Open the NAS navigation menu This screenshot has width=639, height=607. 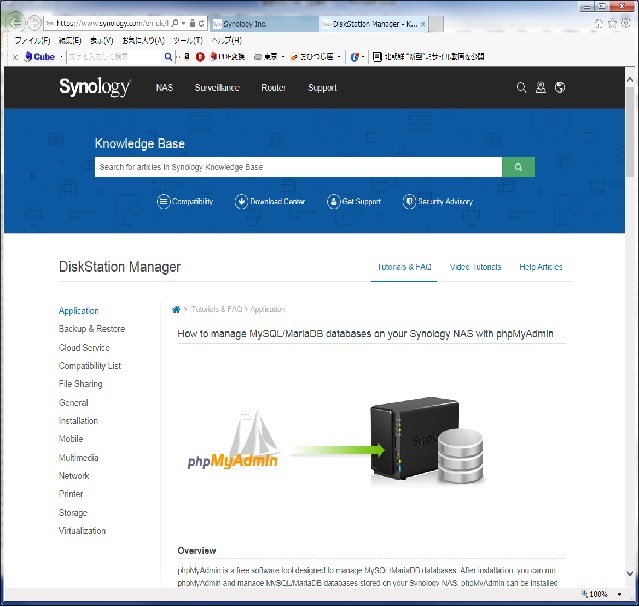point(164,88)
